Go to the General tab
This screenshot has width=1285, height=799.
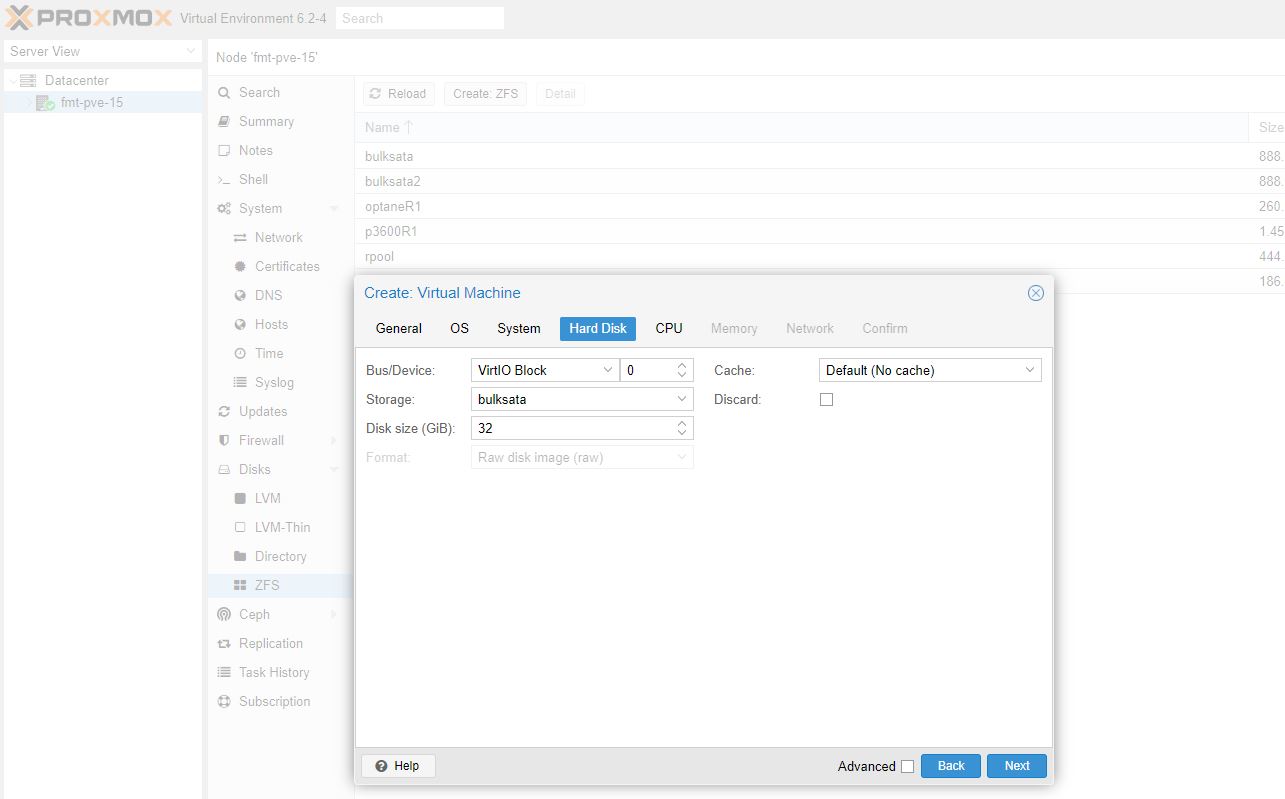pos(399,328)
